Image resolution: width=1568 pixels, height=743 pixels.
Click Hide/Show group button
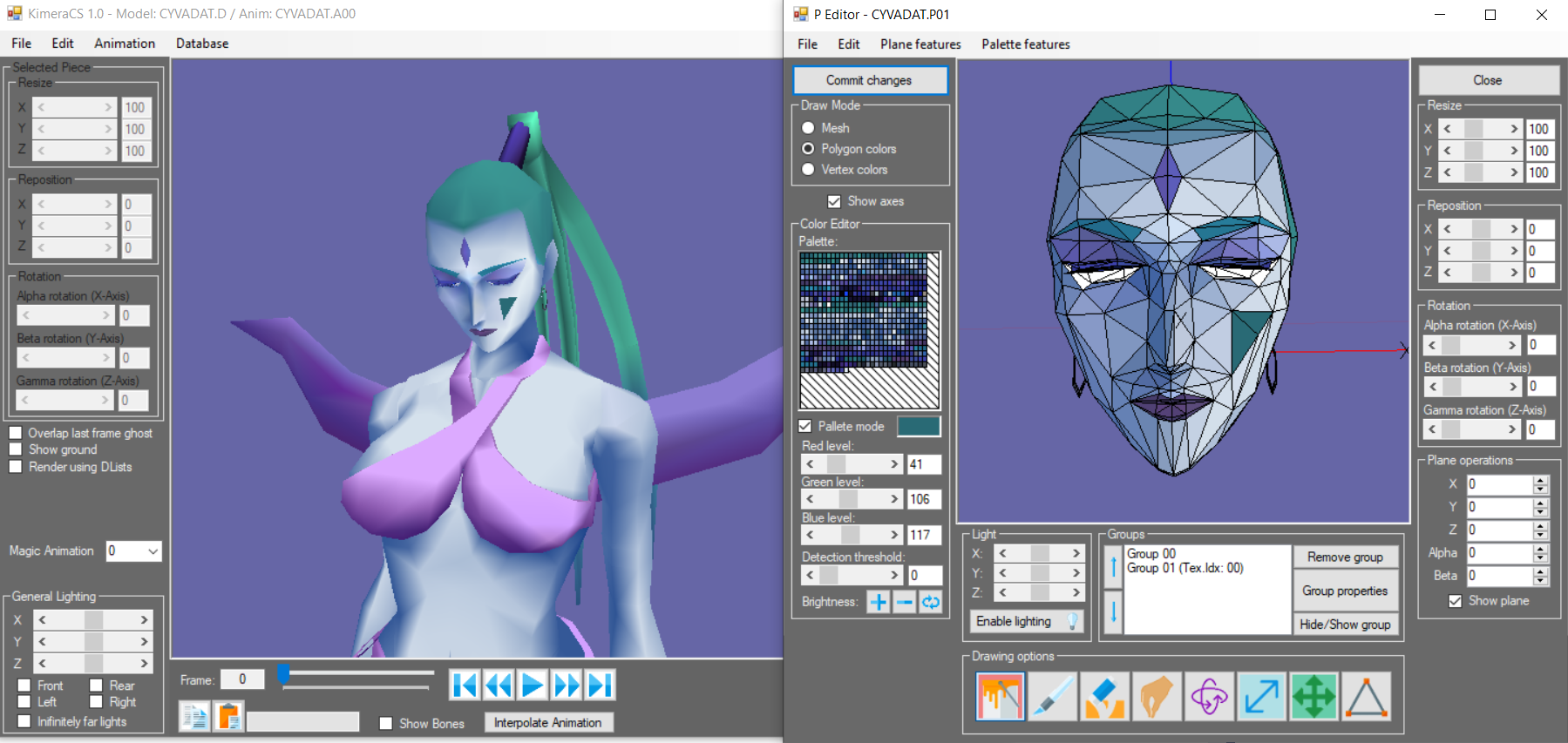pos(1345,624)
